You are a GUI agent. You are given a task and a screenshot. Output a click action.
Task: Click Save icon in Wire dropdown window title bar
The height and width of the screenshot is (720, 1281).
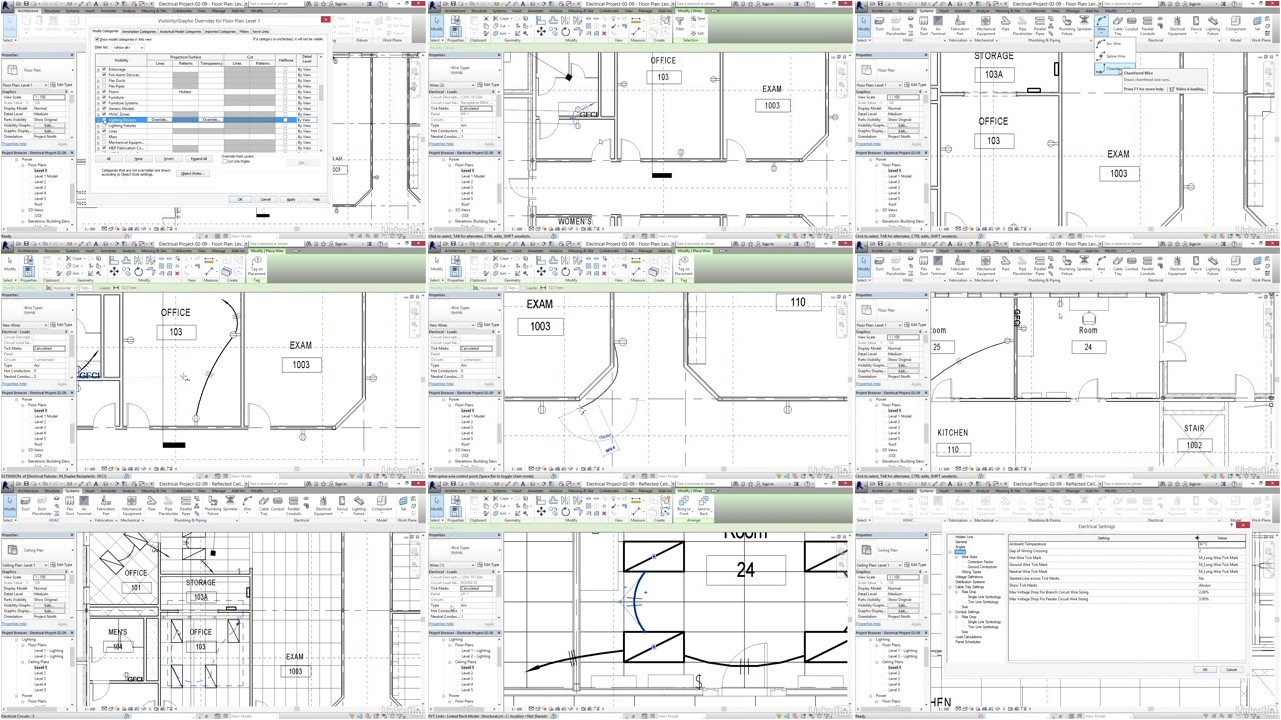[880, 4]
